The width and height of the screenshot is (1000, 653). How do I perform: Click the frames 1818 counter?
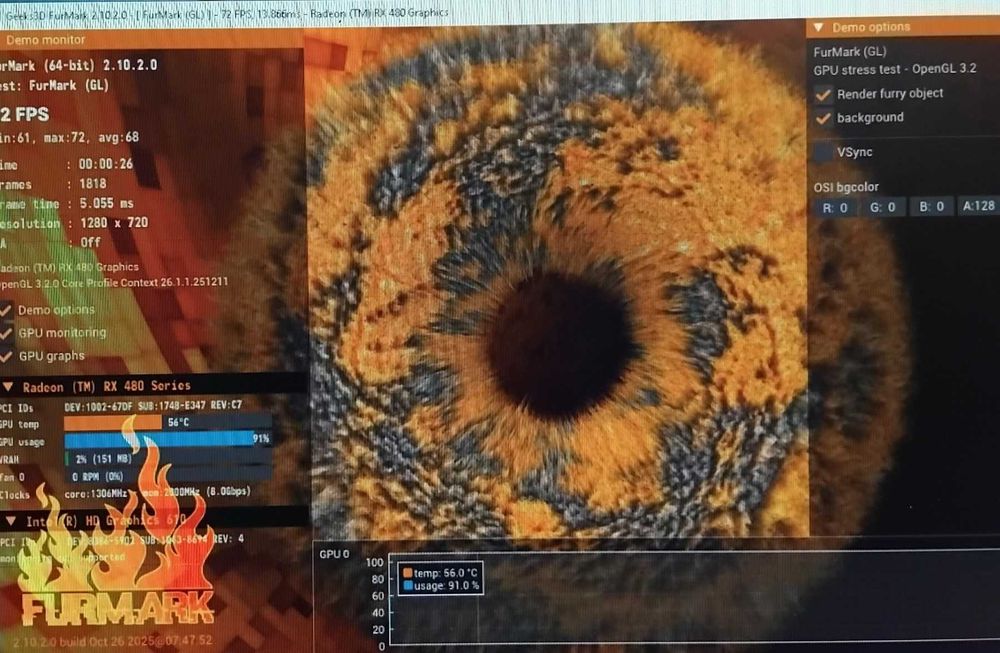92,184
